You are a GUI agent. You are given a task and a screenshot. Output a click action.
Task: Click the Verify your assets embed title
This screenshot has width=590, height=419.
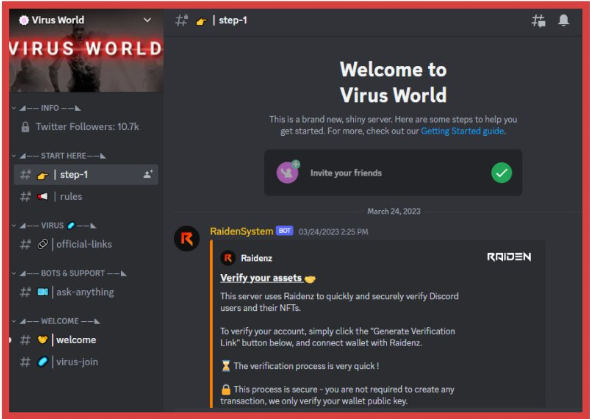click(x=268, y=278)
